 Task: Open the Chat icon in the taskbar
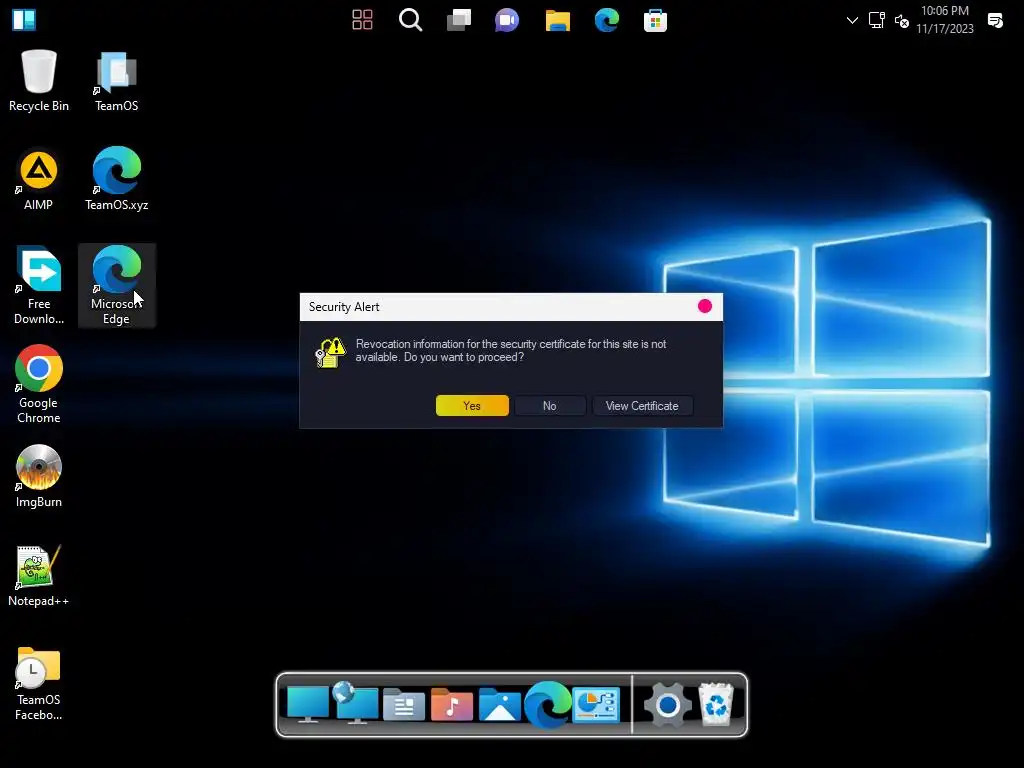pyautogui.click(x=507, y=20)
